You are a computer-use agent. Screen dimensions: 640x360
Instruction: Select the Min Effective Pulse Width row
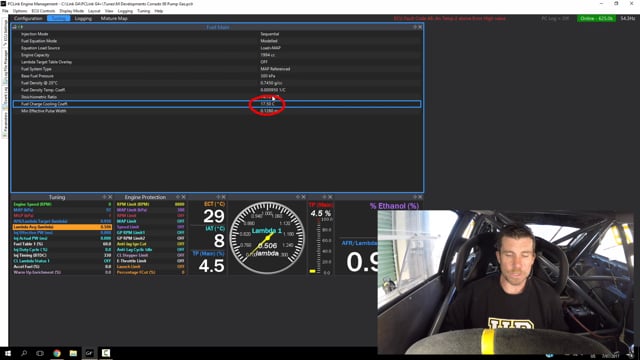(217, 111)
